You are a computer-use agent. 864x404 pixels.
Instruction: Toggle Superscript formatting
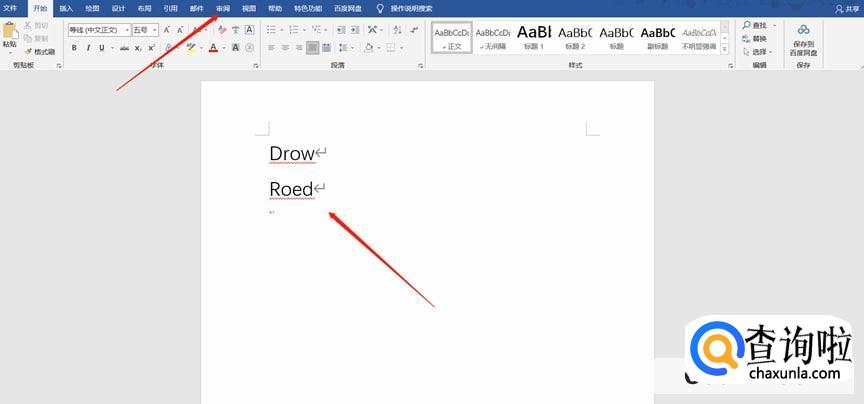tap(152, 48)
